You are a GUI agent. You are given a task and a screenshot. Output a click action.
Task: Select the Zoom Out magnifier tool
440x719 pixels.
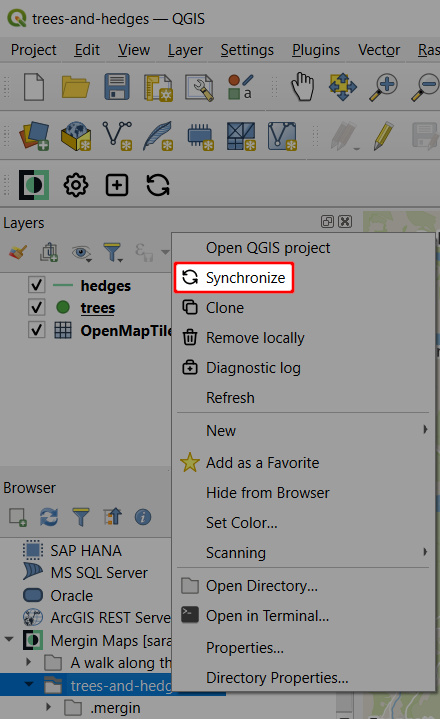click(x=425, y=87)
